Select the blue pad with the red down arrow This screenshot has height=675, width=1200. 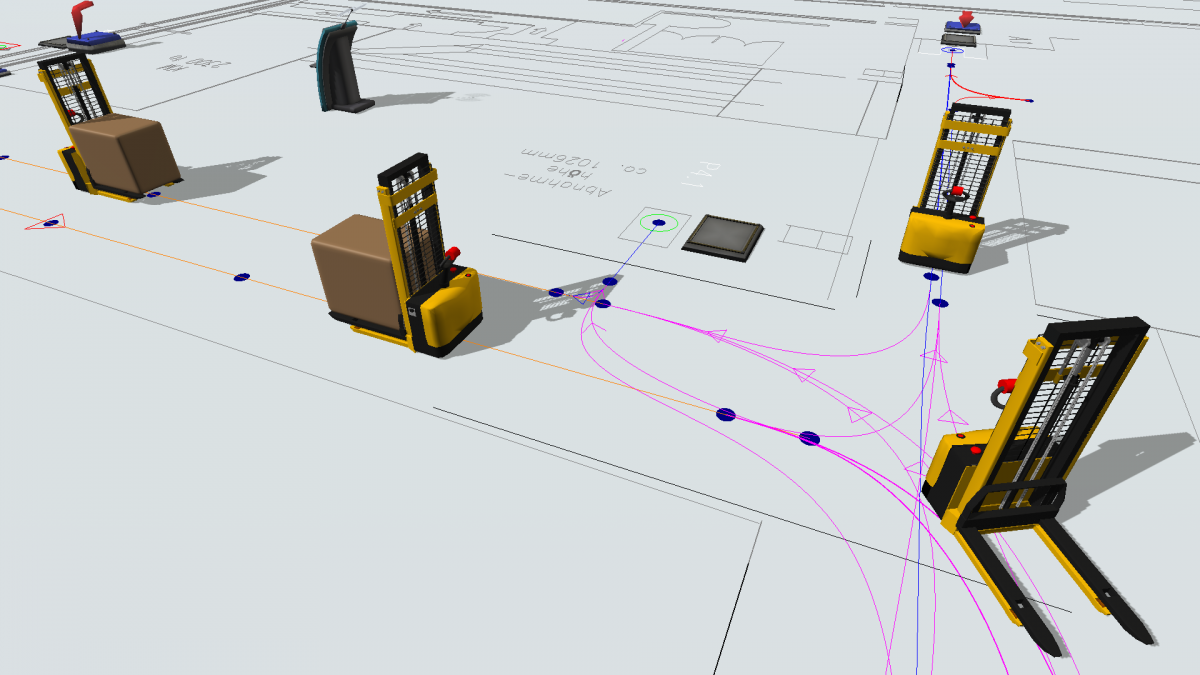click(962, 30)
